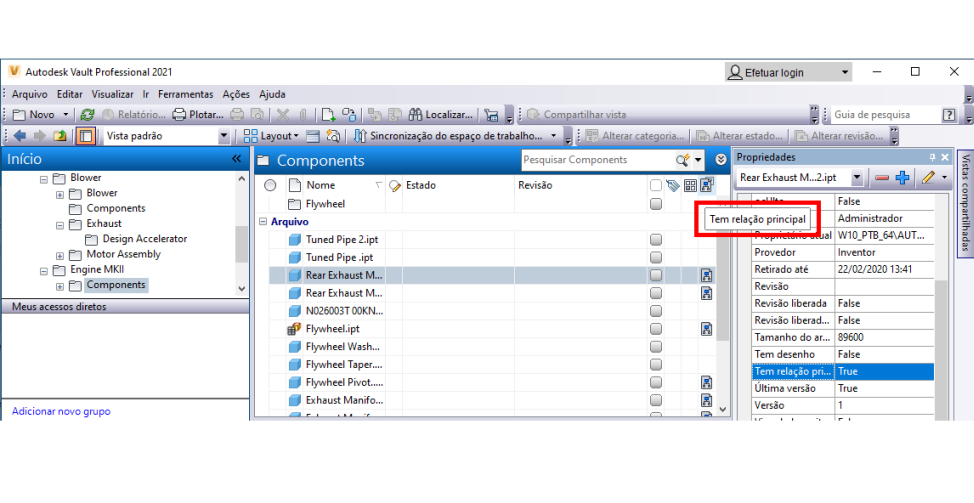Open the Editar menu
The image size is (974, 503).
[x=70, y=94]
